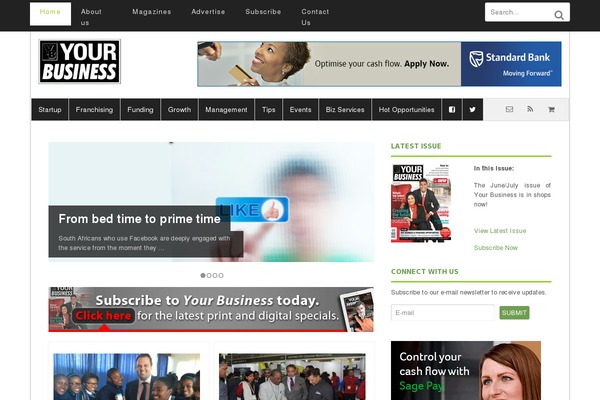Viewport: 600px width, 400px height.
Task: Open the Tips category
Action: point(269,109)
